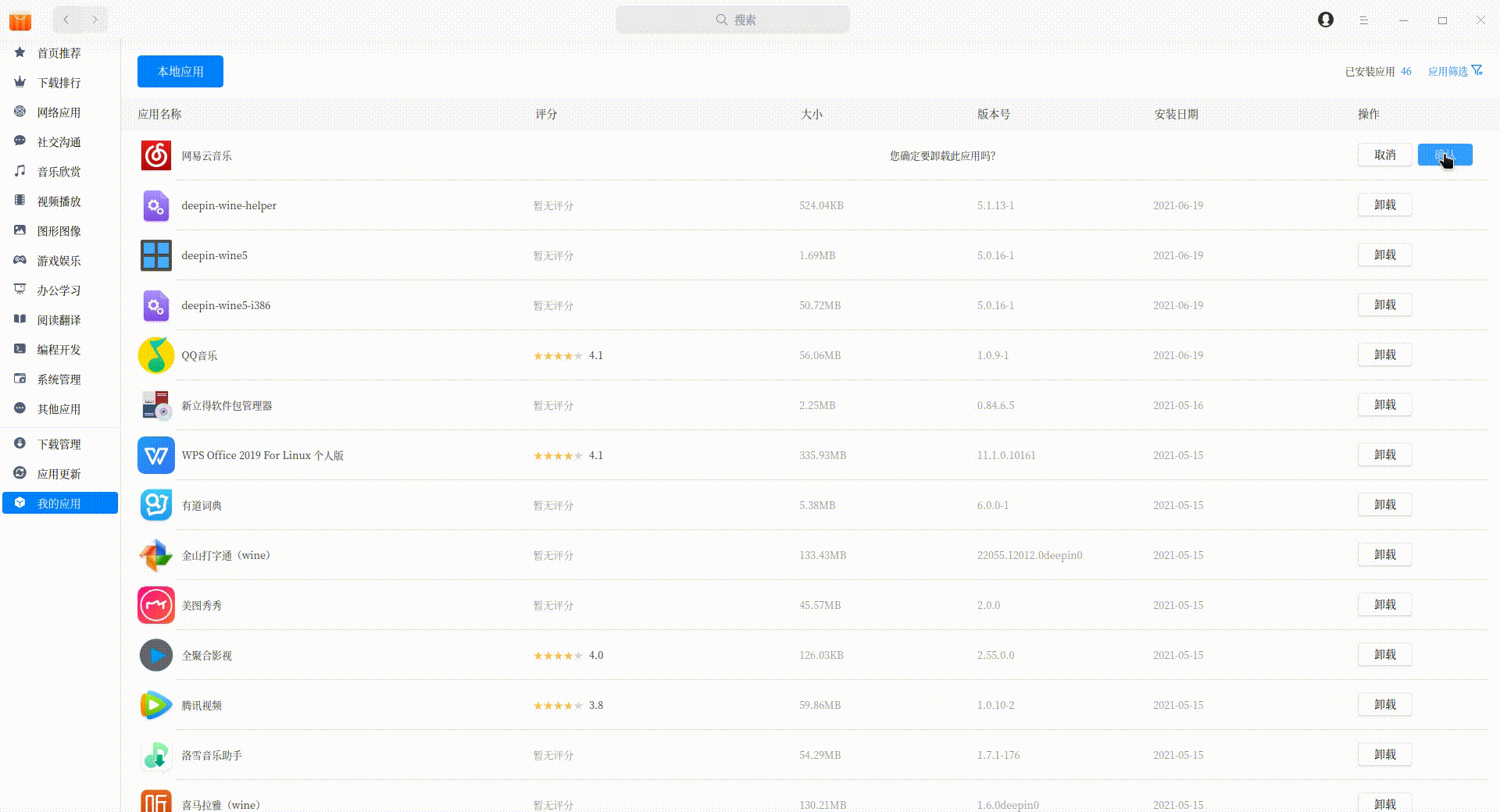Select 我的应用 in the sidebar
Screen dimensions: 1500x812
60,504
